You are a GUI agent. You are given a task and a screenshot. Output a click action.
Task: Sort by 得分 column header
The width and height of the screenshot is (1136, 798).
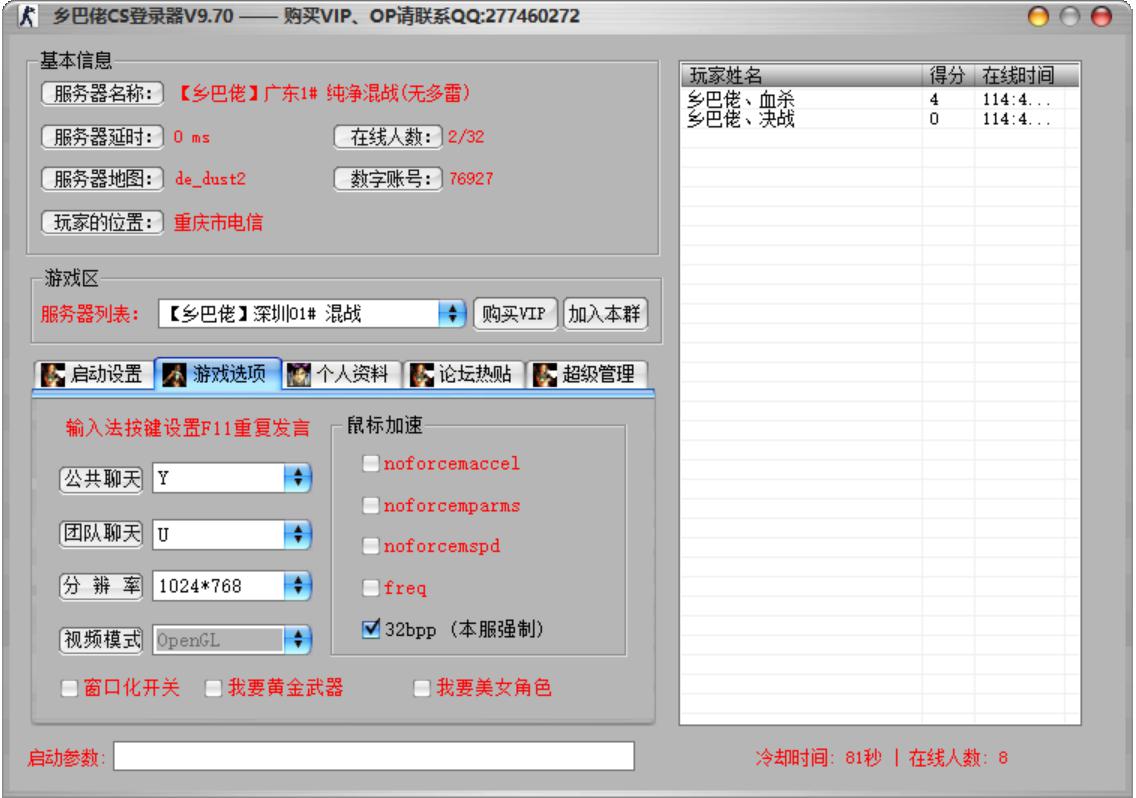tap(948, 75)
